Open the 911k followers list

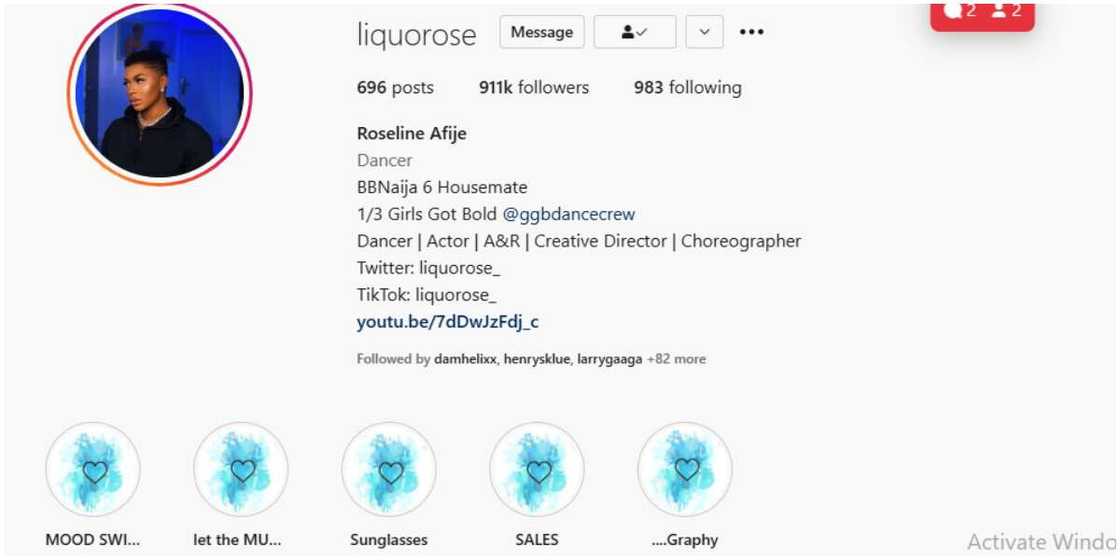point(534,88)
